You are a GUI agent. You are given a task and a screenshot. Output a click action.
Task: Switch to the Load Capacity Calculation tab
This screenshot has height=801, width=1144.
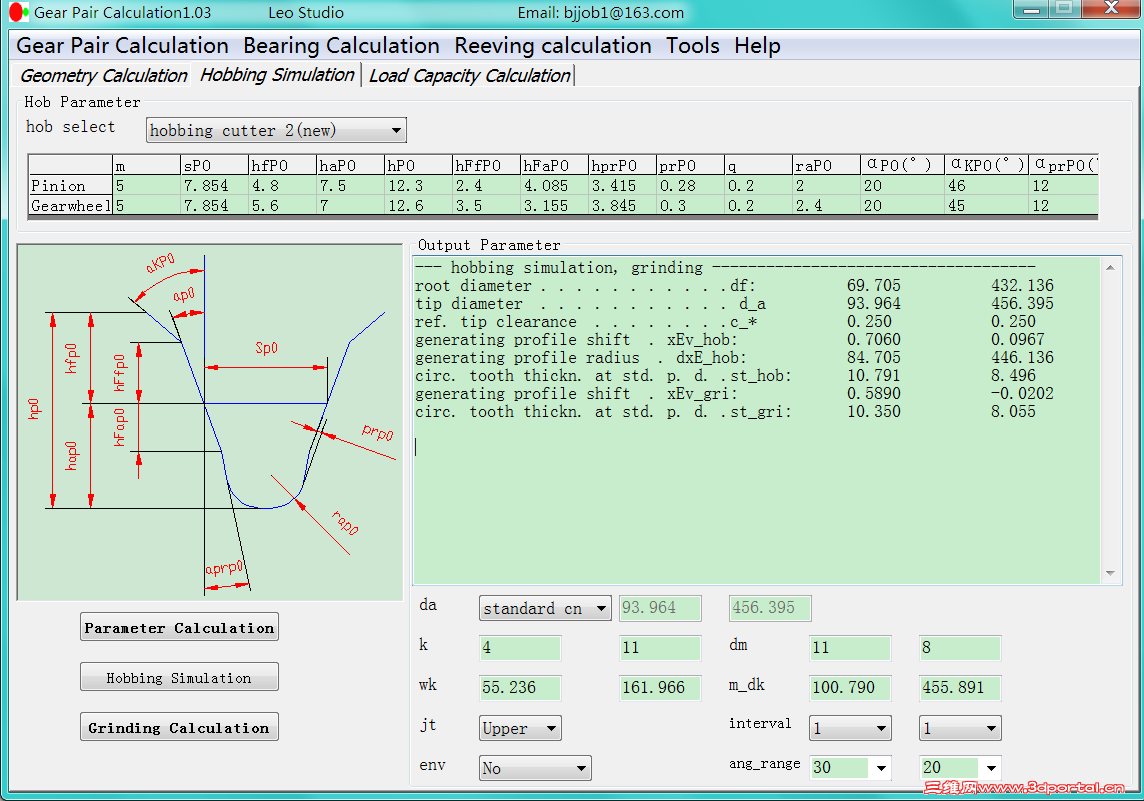click(x=469, y=75)
